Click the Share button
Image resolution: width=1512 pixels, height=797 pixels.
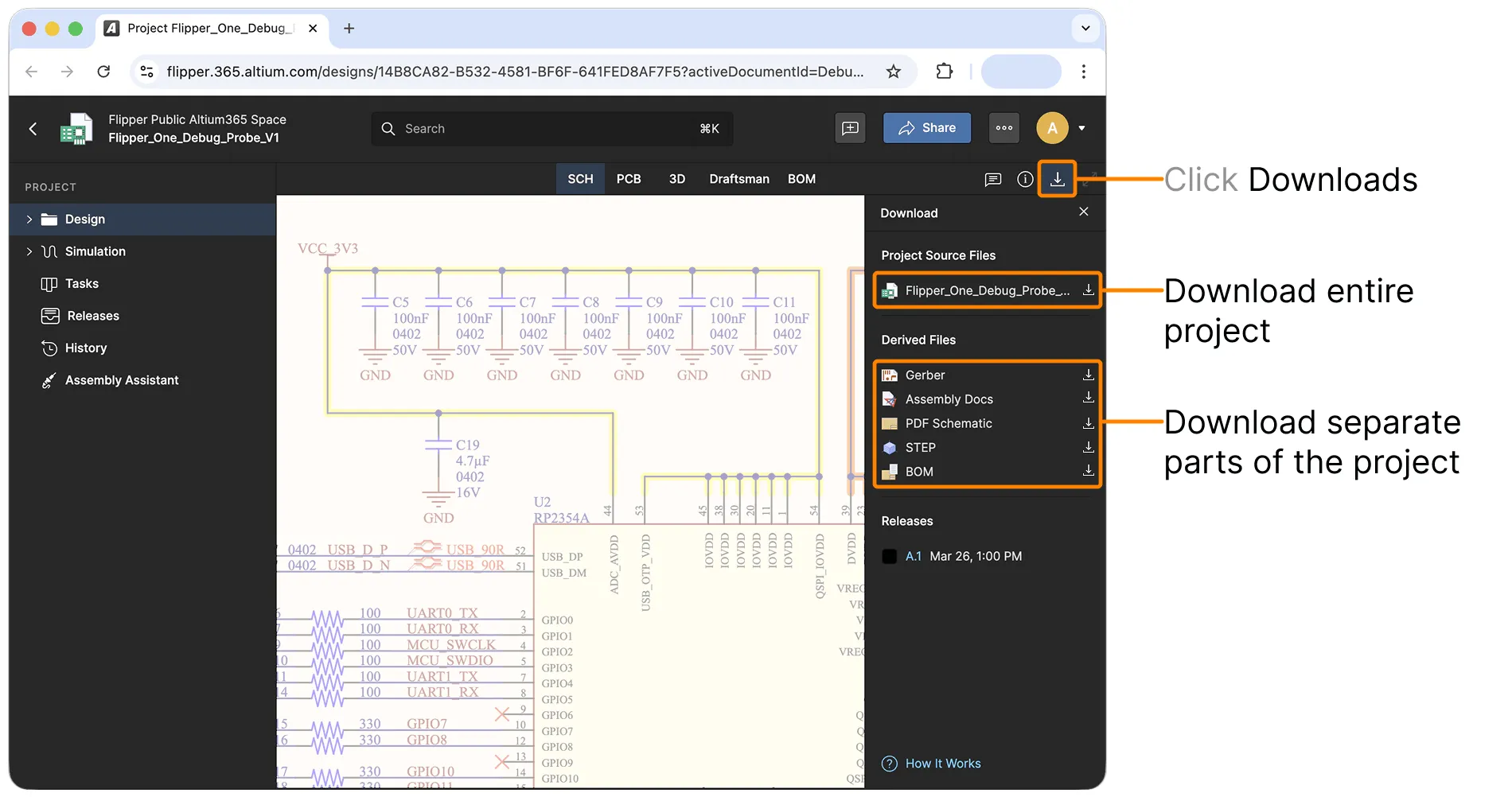(927, 128)
